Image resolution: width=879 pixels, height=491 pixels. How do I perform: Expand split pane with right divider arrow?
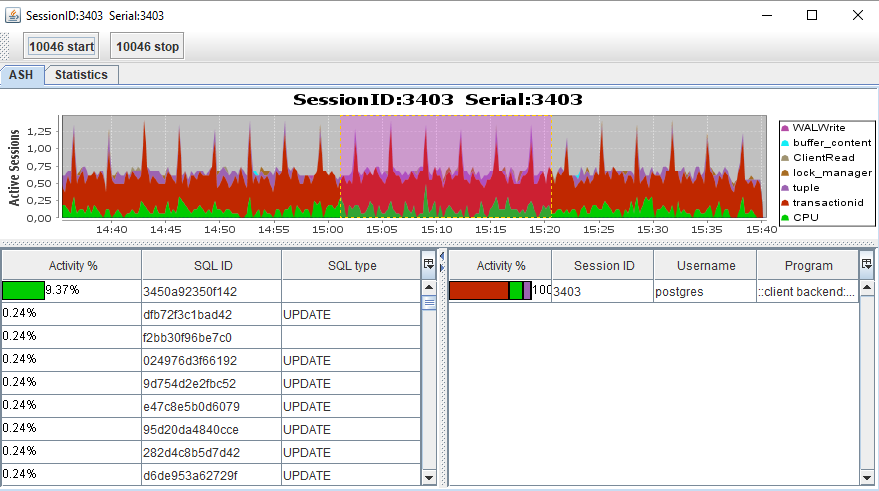point(442,268)
